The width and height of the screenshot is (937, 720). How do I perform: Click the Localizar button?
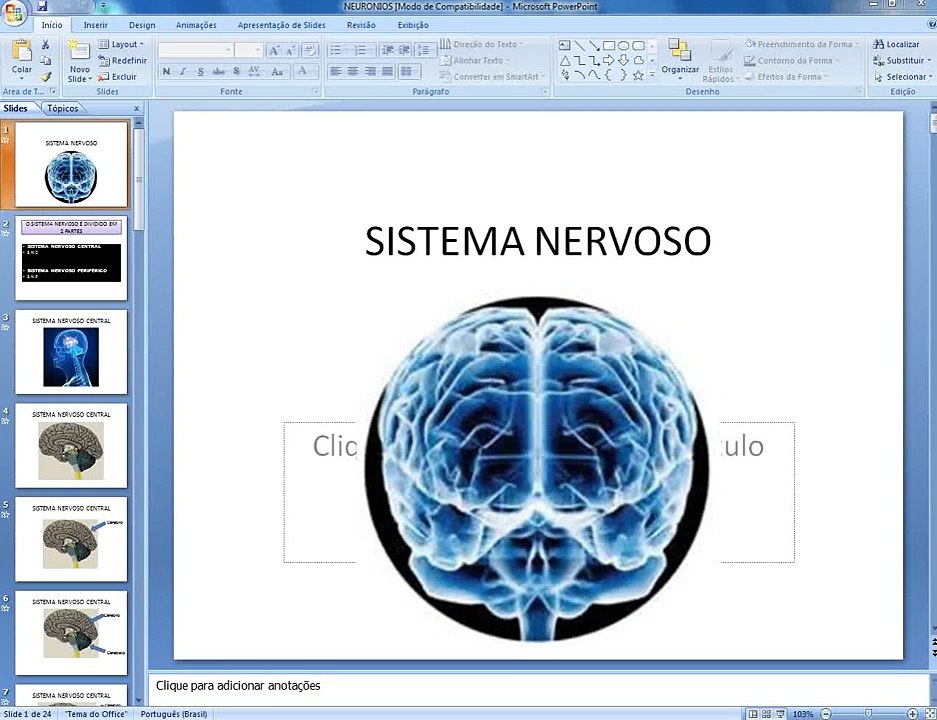tap(896, 44)
